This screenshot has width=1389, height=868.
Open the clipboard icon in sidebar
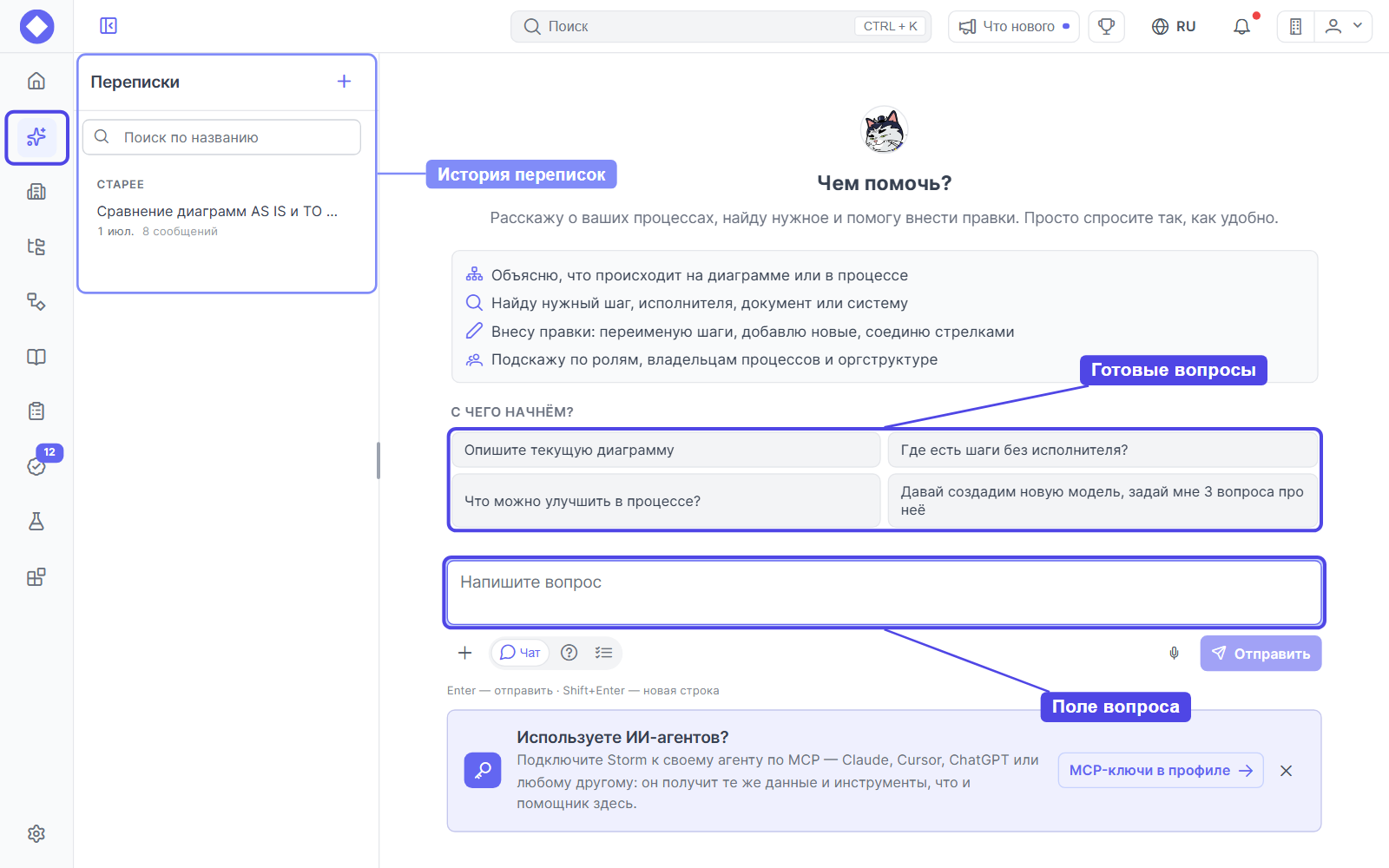coord(36,411)
